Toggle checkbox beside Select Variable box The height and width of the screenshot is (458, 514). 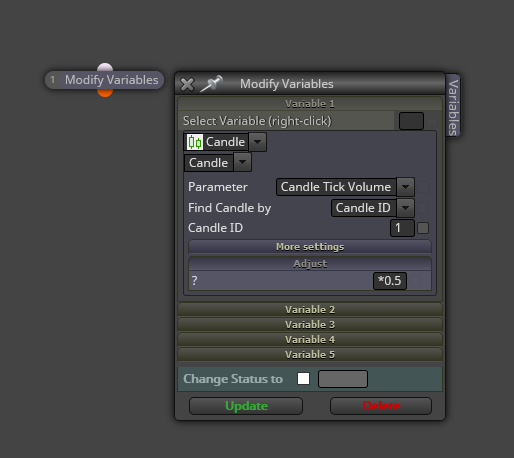click(x=432, y=121)
